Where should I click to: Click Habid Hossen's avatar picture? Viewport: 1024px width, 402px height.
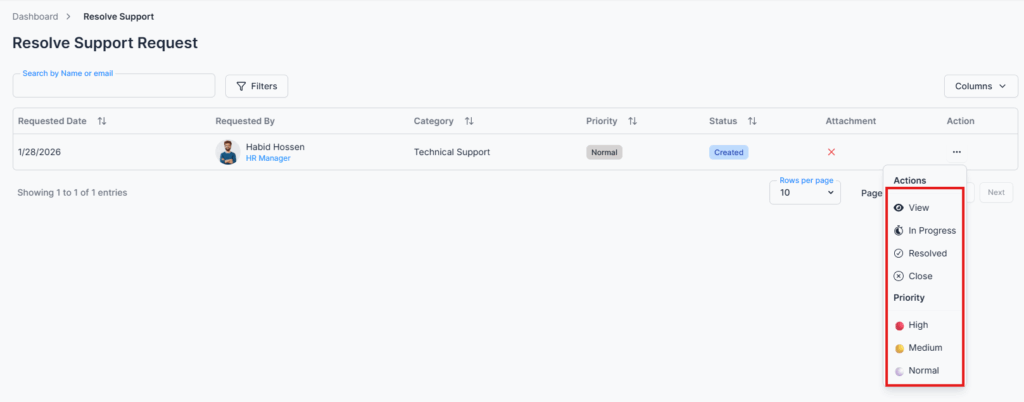click(x=228, y=152)
